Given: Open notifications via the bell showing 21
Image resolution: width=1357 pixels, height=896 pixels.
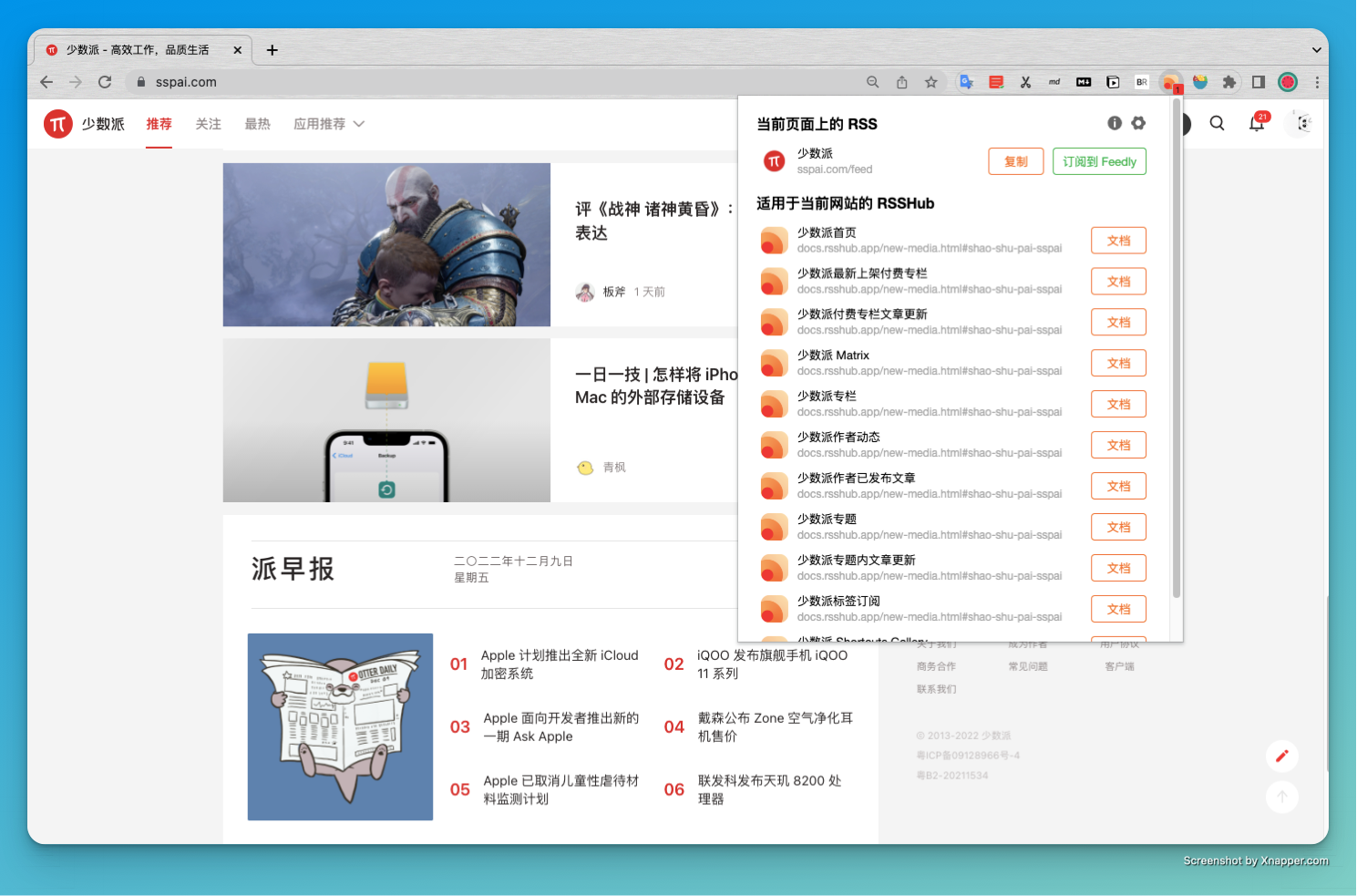Looking at the screenshot, I should 1257,122.
